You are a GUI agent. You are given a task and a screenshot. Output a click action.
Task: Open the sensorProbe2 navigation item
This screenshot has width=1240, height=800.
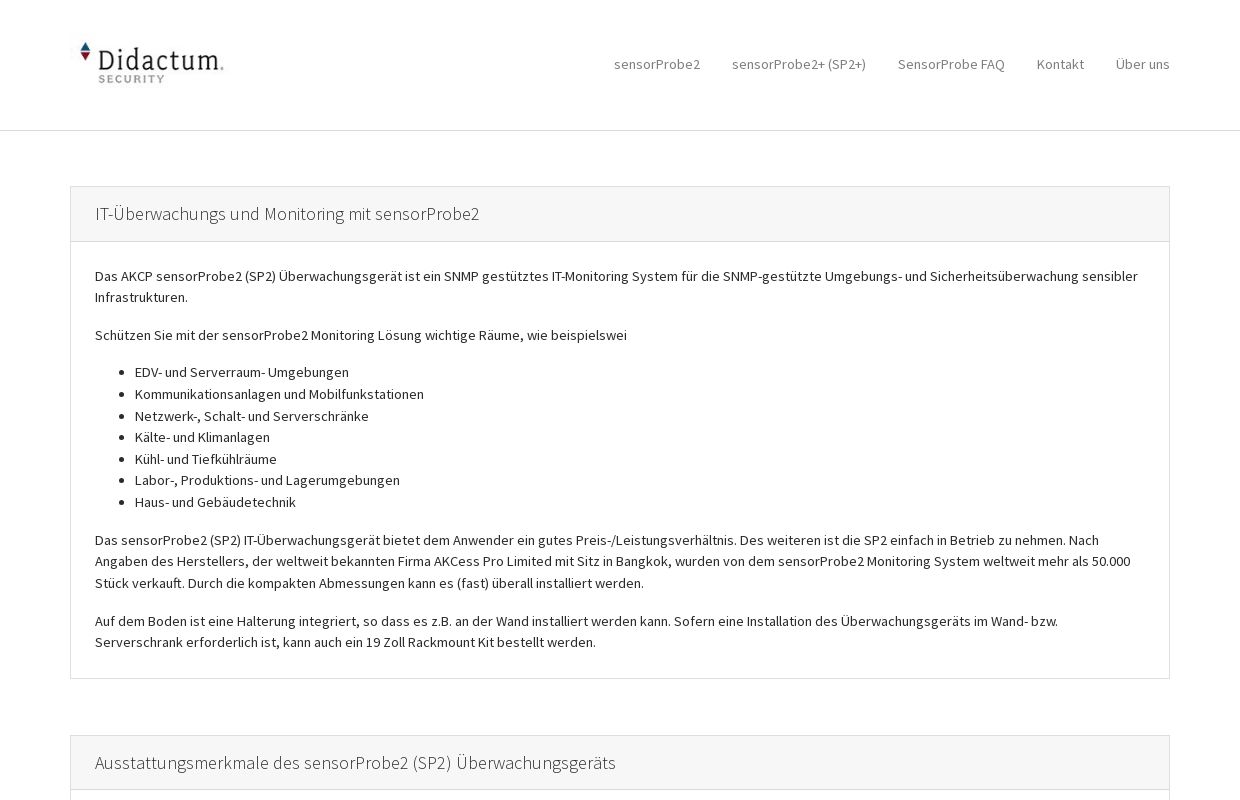[x=657, y=64]
